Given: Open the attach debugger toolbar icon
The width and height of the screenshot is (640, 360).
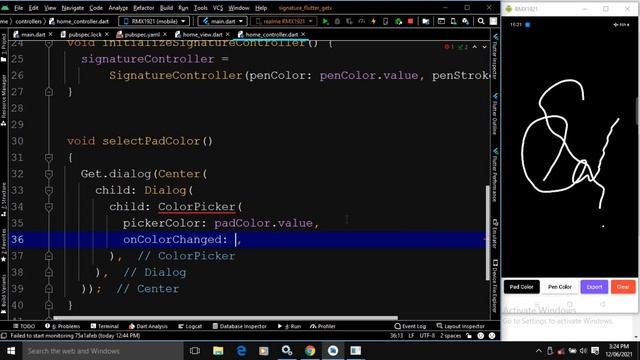Looking at the screenshot, I should click(398, 21).
